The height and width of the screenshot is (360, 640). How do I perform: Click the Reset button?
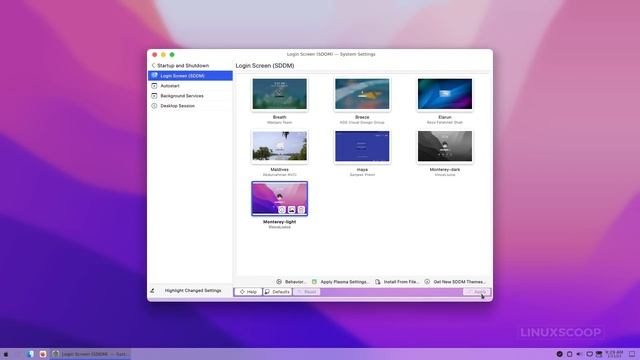(x=307, y=292)
